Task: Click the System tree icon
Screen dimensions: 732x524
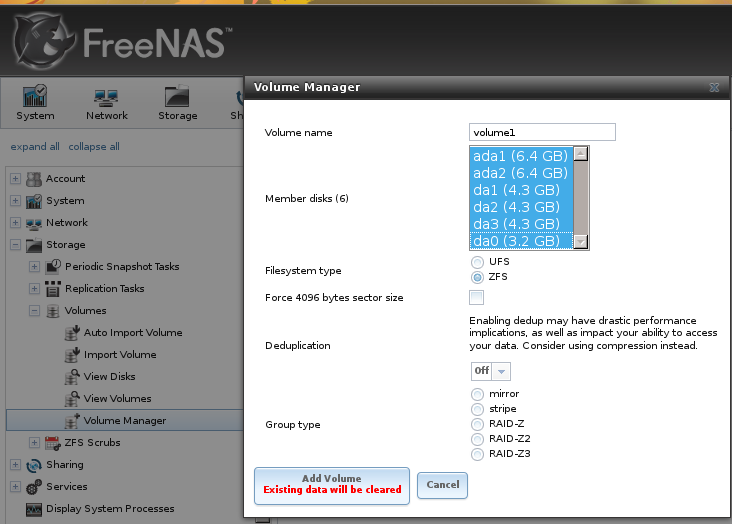Action: 34,201
